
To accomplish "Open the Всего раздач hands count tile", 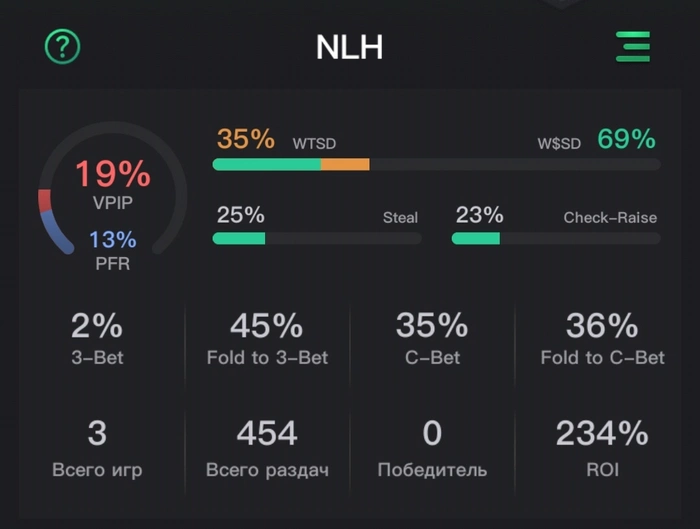I will click(x=267, y=449).
